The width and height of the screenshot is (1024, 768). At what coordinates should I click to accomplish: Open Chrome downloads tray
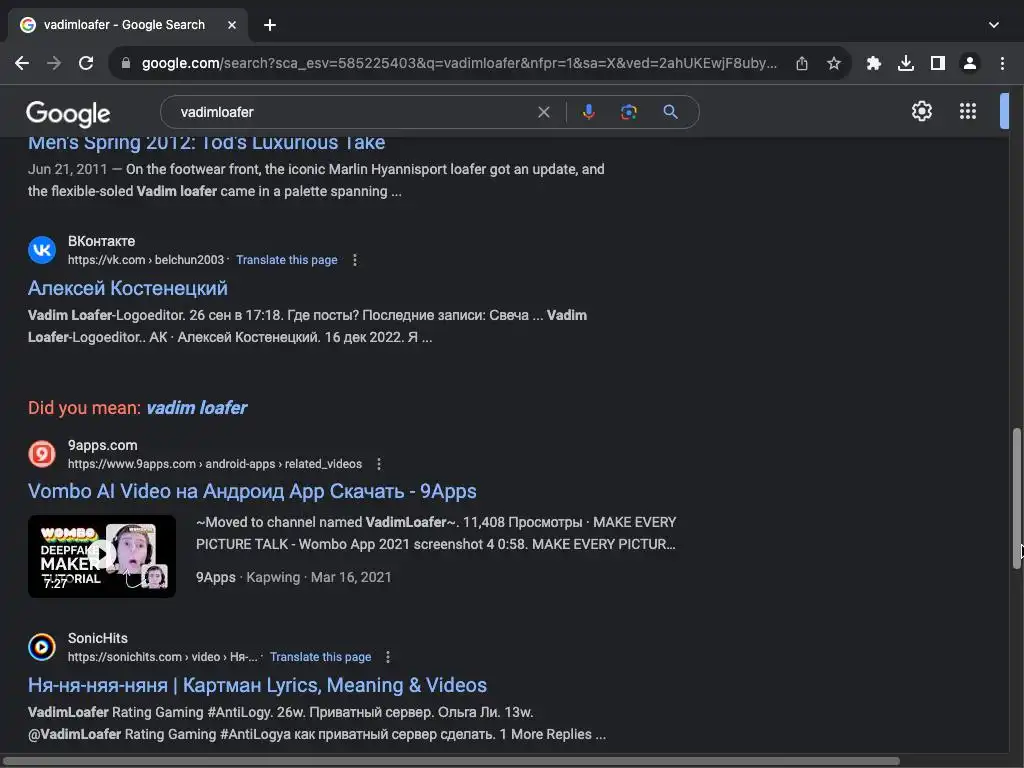point(905,63)
